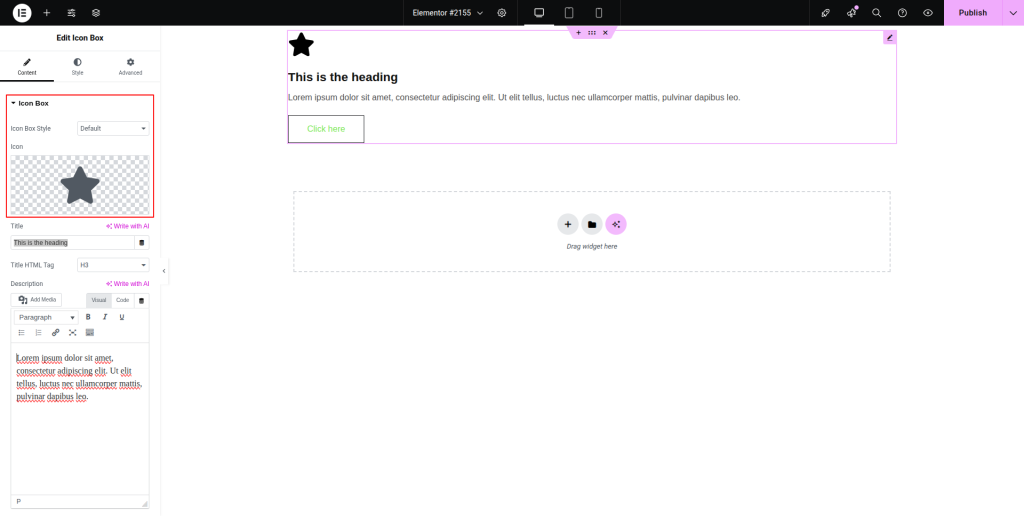Click dynamic tags icon beside Title field
This screenshot has width=1024, height=516.
click(x=142, y=243)
